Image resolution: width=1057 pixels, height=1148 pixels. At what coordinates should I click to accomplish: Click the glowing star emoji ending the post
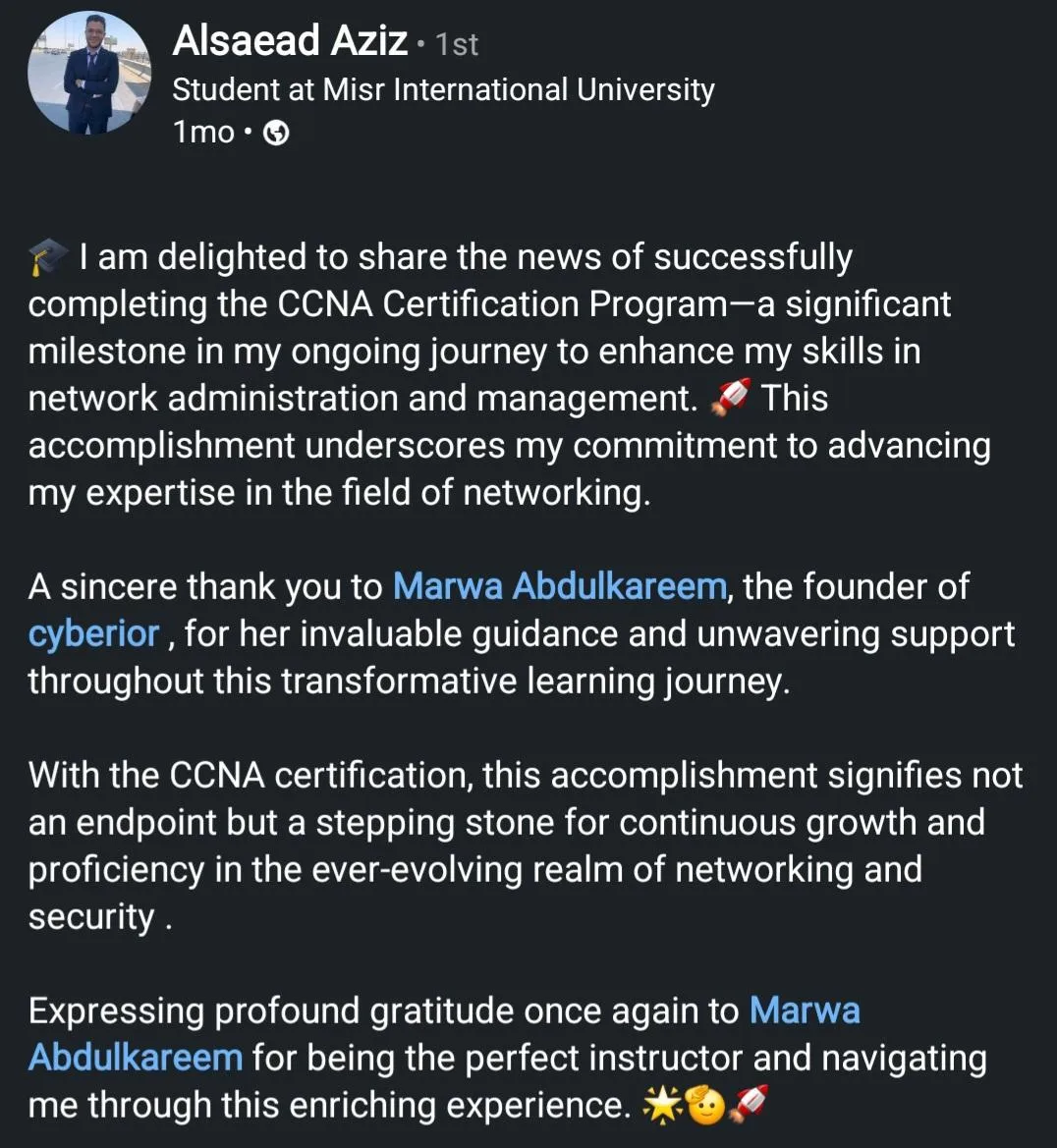[x=660, y=1107]
